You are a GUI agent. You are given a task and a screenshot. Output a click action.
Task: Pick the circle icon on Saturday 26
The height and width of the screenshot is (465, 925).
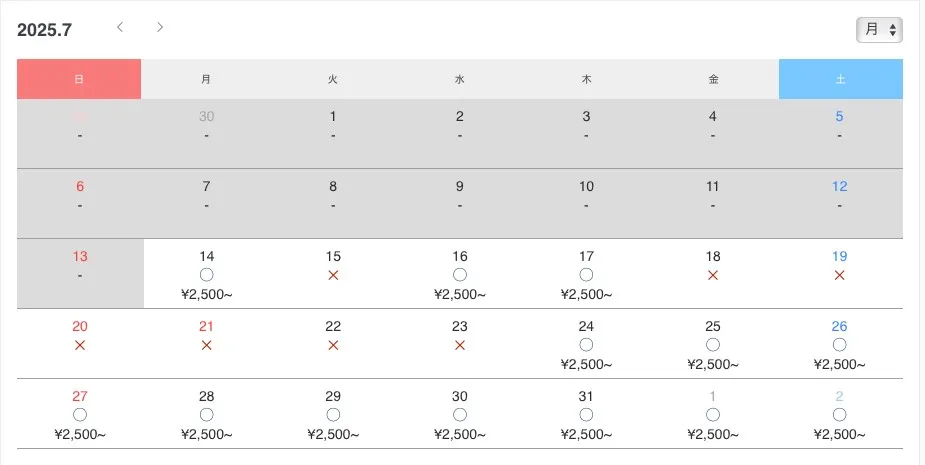[x=839, y=345]
